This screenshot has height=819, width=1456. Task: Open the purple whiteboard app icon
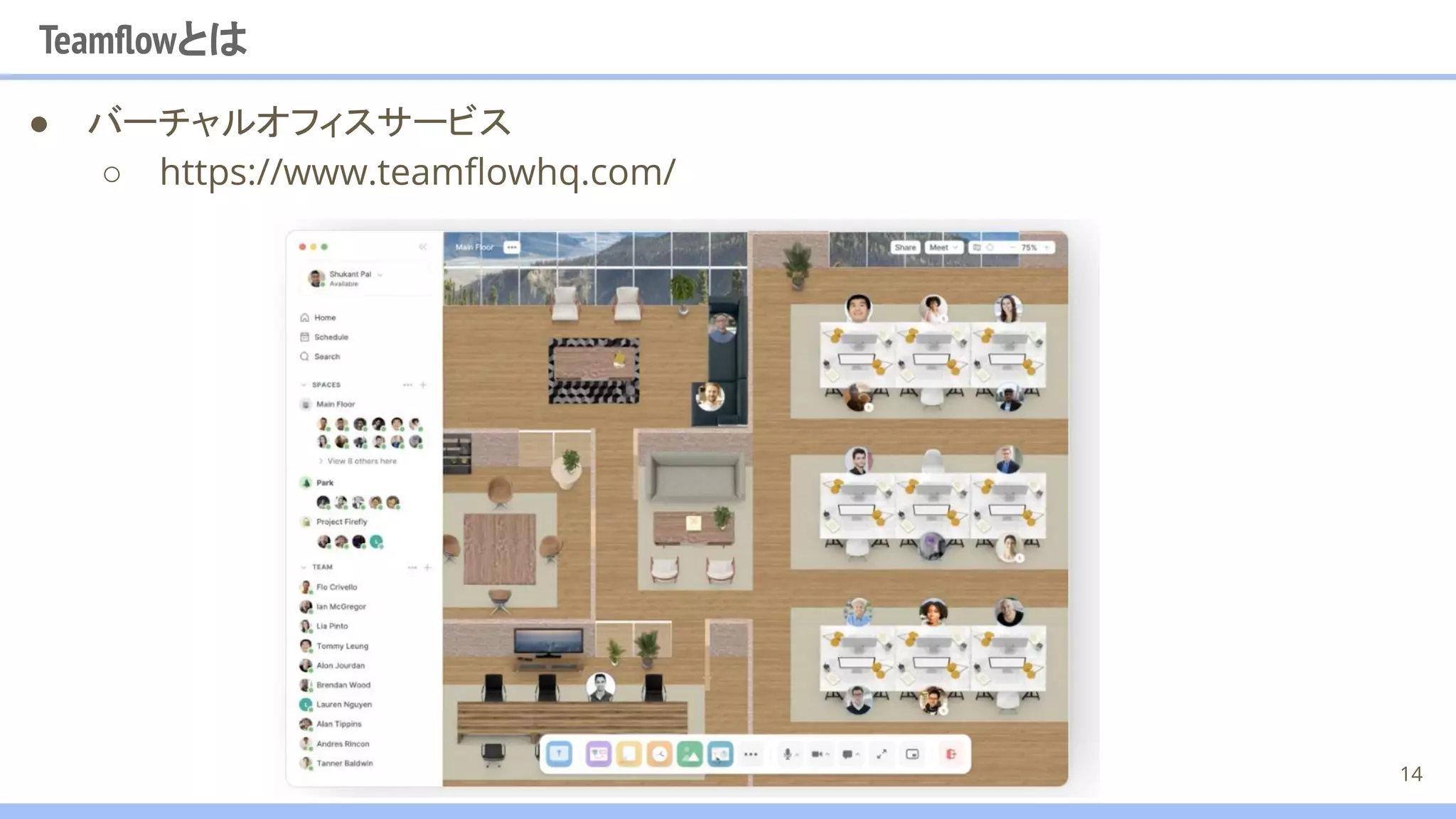click(x=599, y=754)
